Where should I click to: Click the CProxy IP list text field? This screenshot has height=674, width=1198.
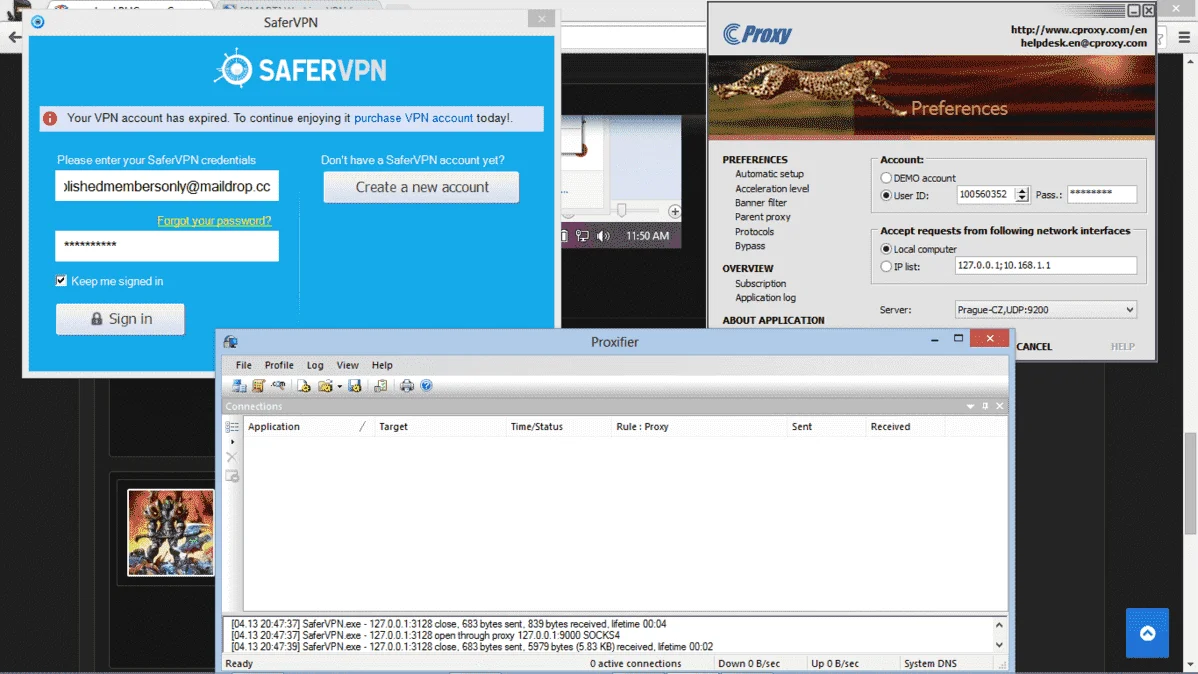[x=1045, y=265]
